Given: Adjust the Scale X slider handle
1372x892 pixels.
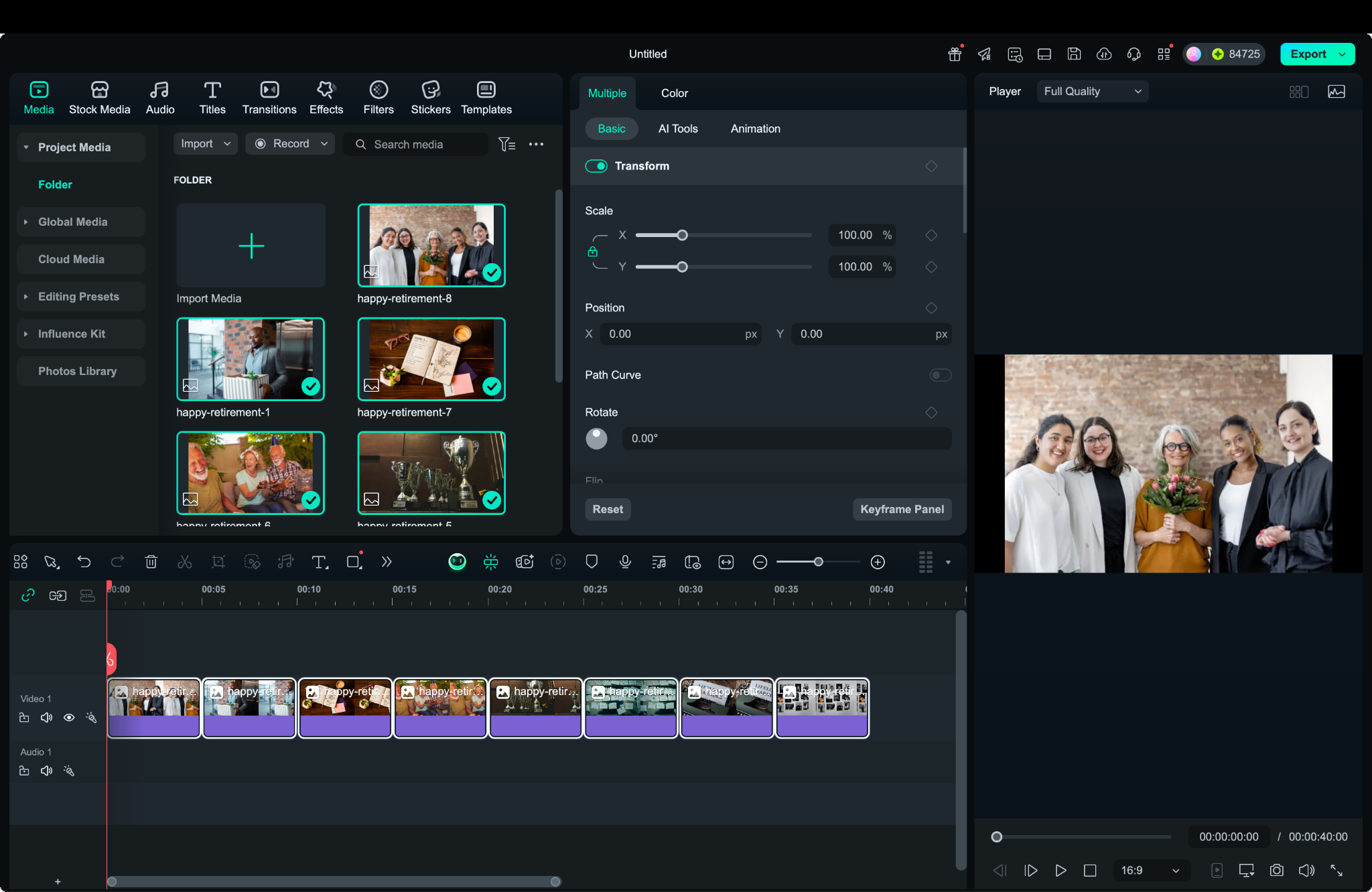Looking at the screenshot, I should [682, 235].
